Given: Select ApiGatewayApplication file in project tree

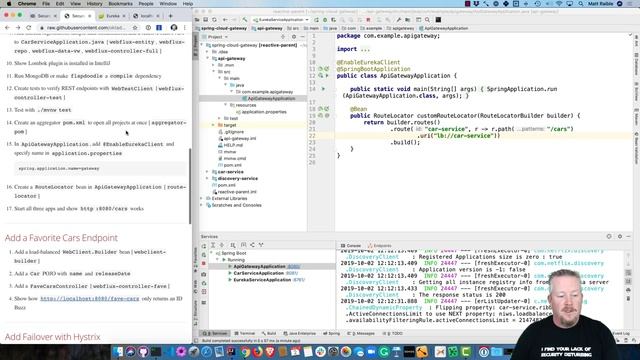Looking at the screenshot, I should tap(268, 98).
